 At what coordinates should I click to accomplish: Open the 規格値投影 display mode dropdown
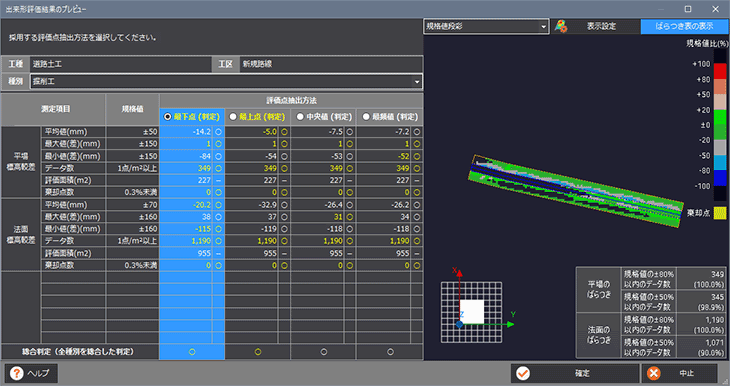(x=486, y=27)
